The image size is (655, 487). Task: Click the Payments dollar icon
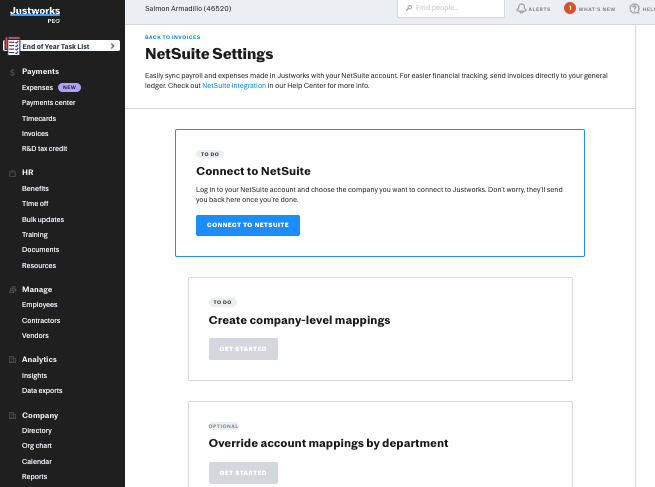(13, 72)
